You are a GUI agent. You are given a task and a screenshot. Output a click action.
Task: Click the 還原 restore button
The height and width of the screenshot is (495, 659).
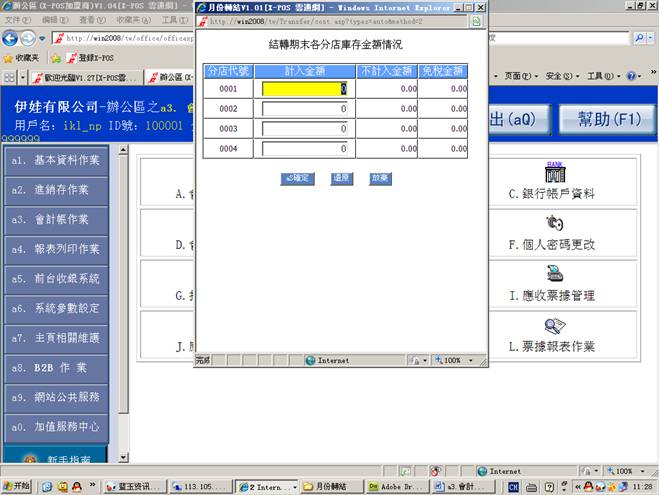pos(341,178)
